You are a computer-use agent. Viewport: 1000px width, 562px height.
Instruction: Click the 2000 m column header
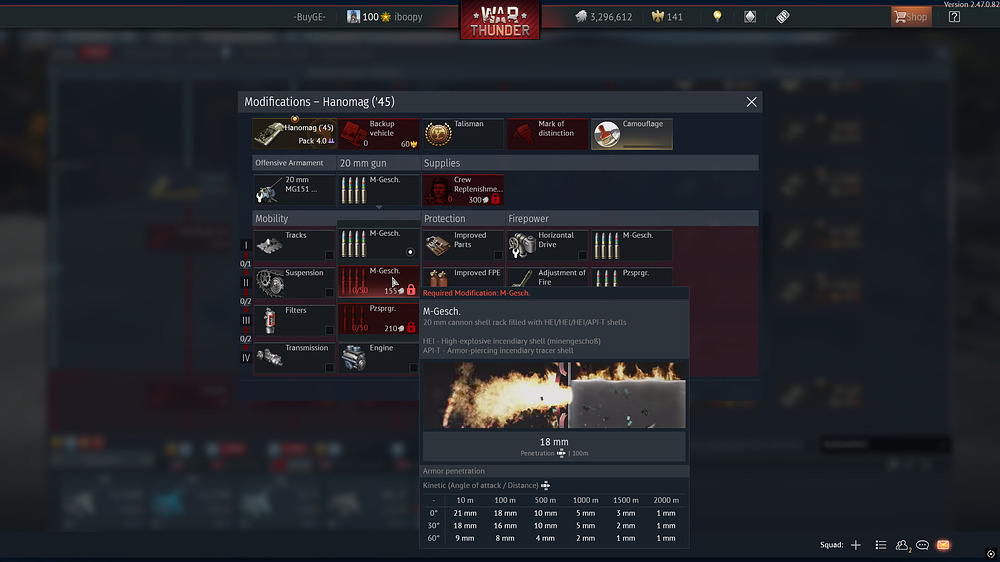click(666, 500)
